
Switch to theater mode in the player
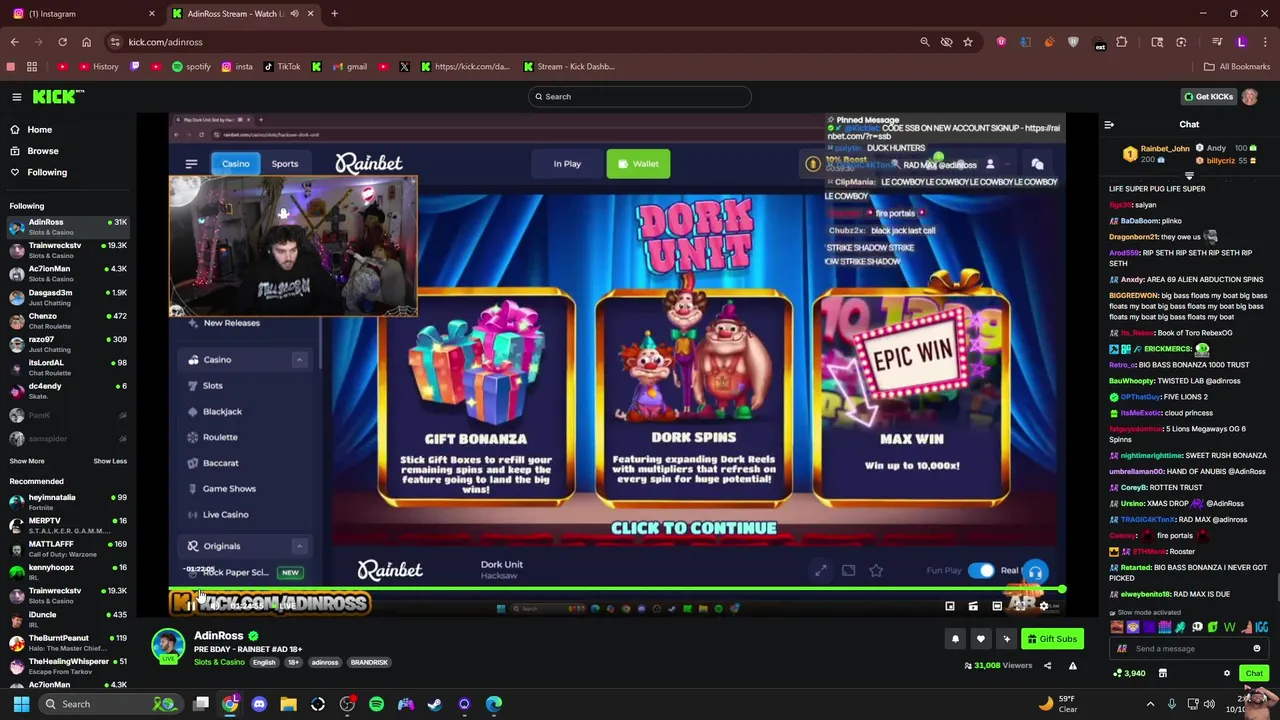(997, 606)
